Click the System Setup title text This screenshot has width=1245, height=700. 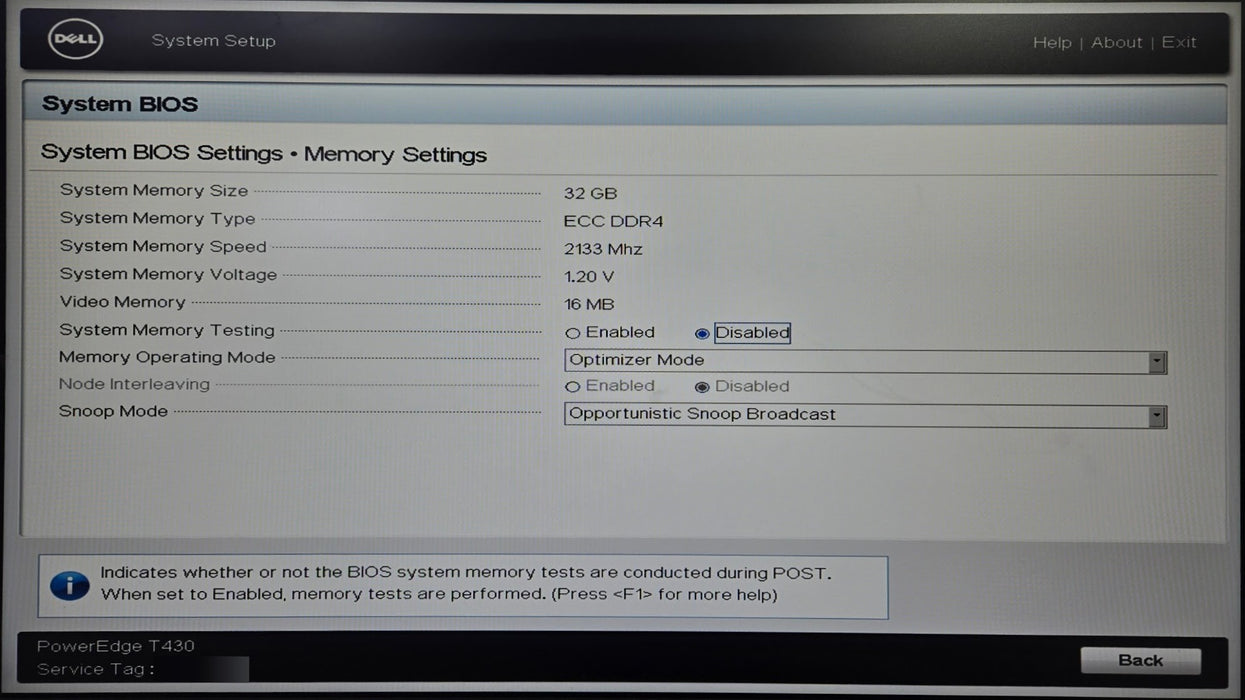(213, 41)
